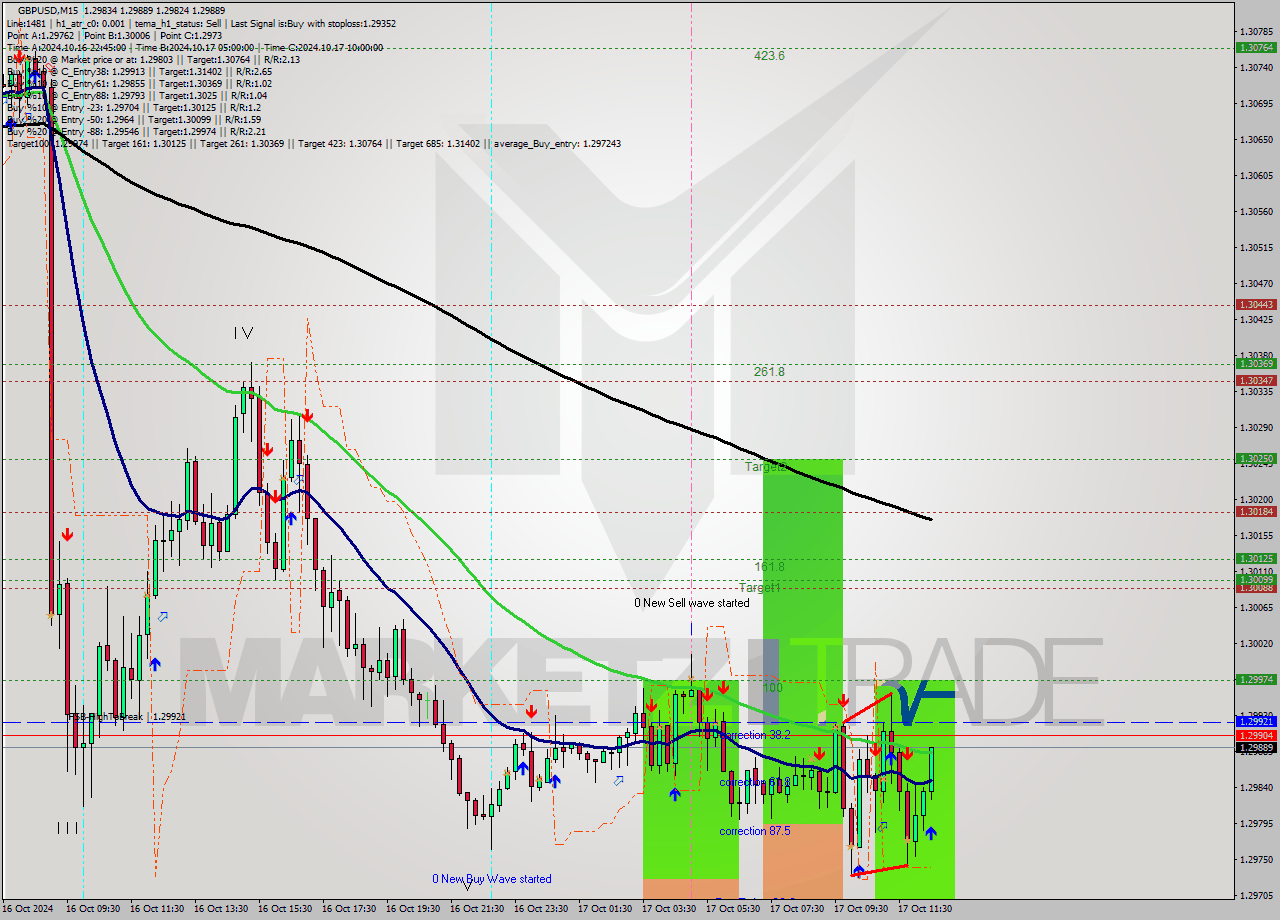Select the 161.8 Fibonacci level label
The height and width of the screenshot is (920, 1280).
[769, 567]
